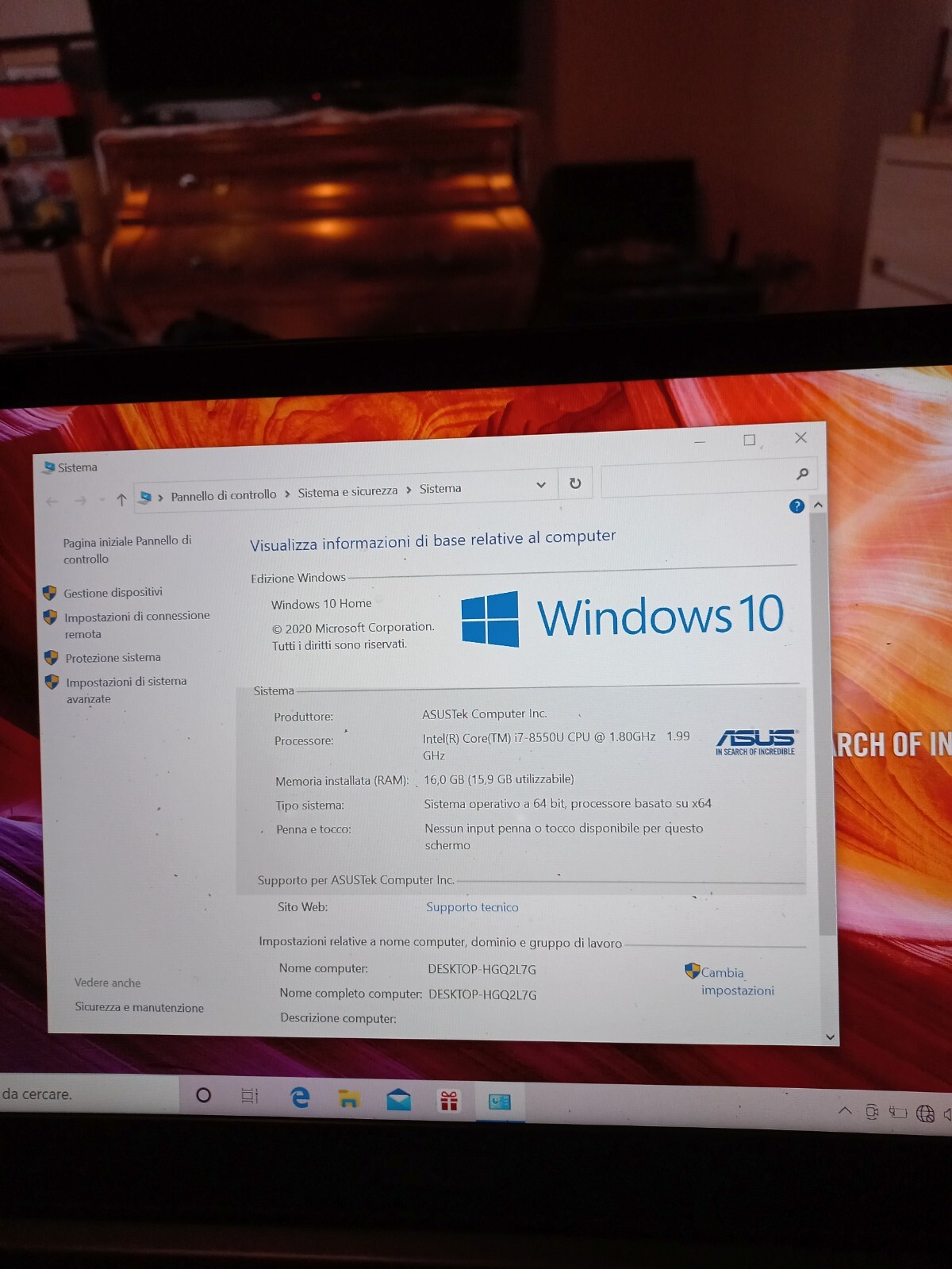The height and width of the screenshot is (1269, 952).
Task: Click the back navigation arrow
Action: [x=52, y=502]
